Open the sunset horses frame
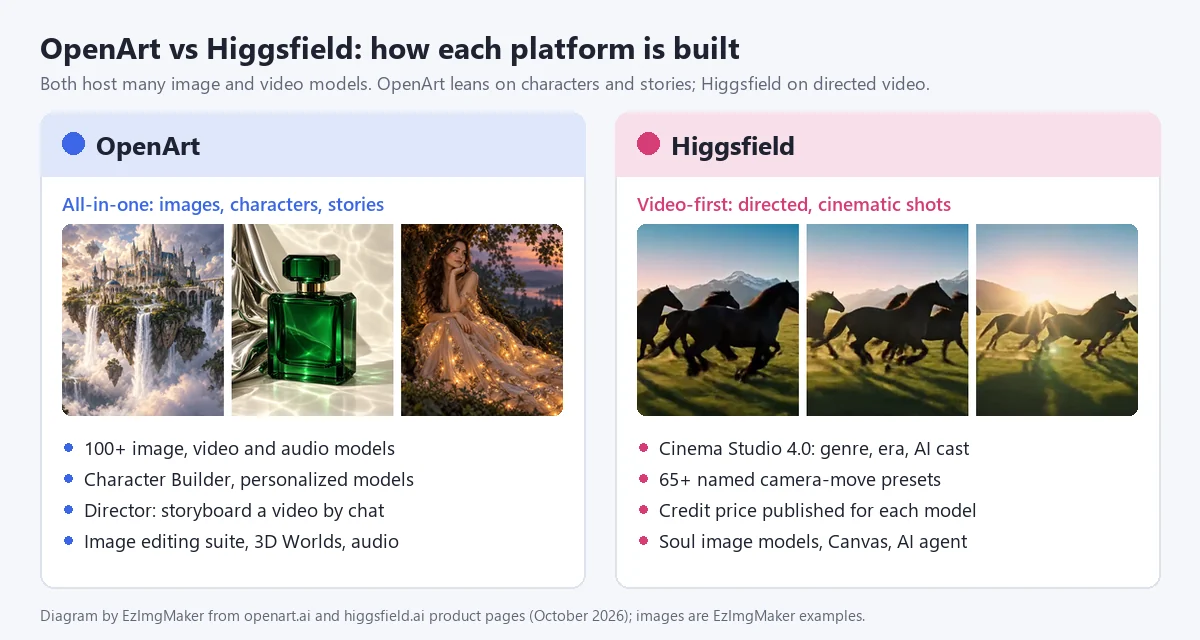Screen dimensions: 1200x640 point(1057,320)
